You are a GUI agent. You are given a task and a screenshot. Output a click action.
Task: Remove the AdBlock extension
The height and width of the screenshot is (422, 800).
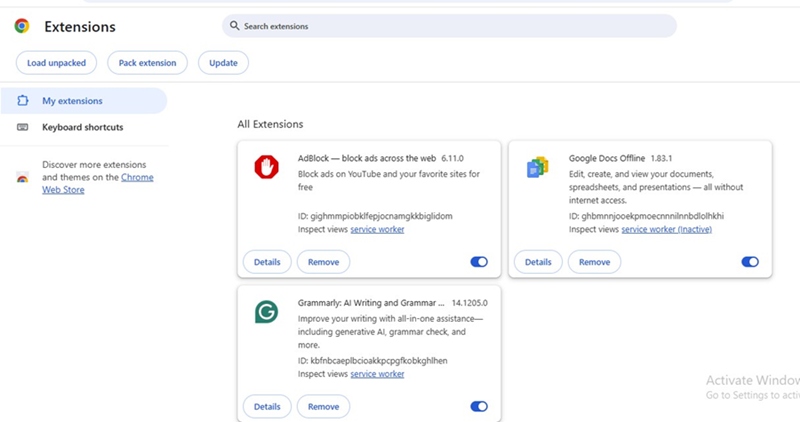[323, 262]
